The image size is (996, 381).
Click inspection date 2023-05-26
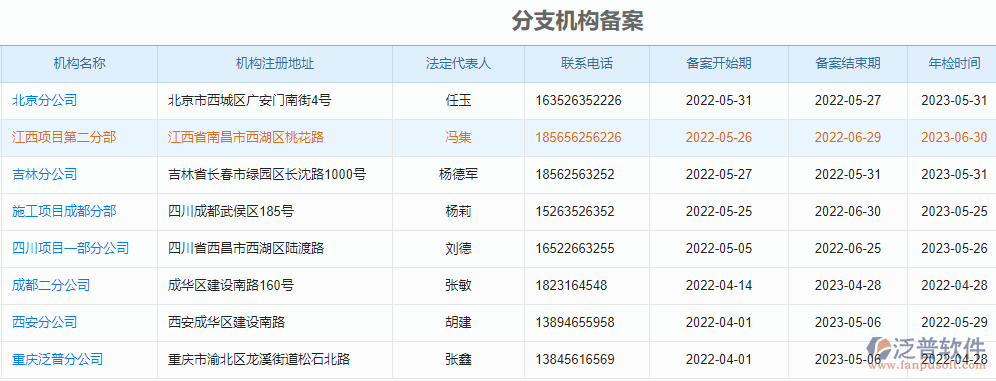tap(954, 248)
